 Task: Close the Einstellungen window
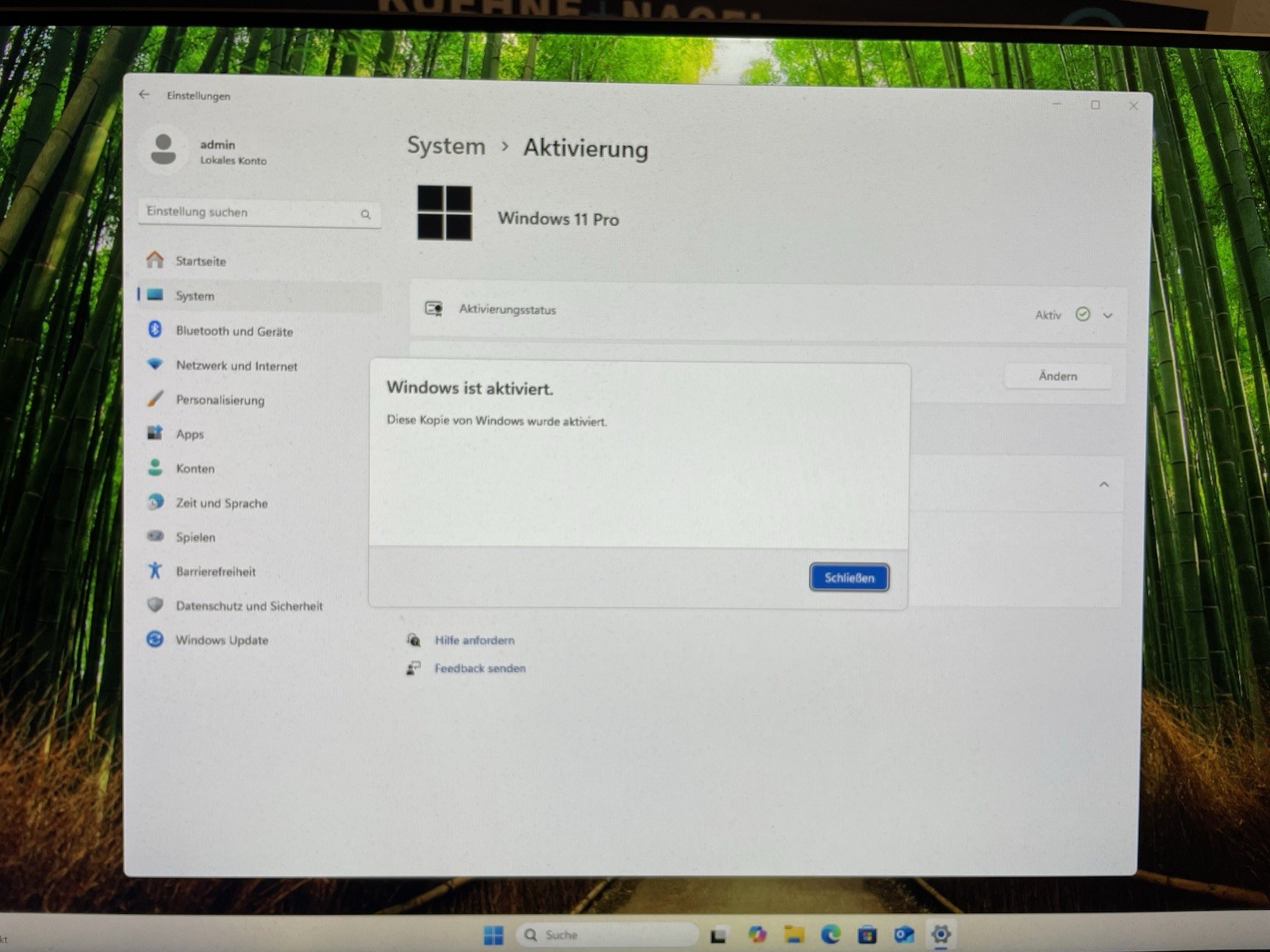[1133, 106]
